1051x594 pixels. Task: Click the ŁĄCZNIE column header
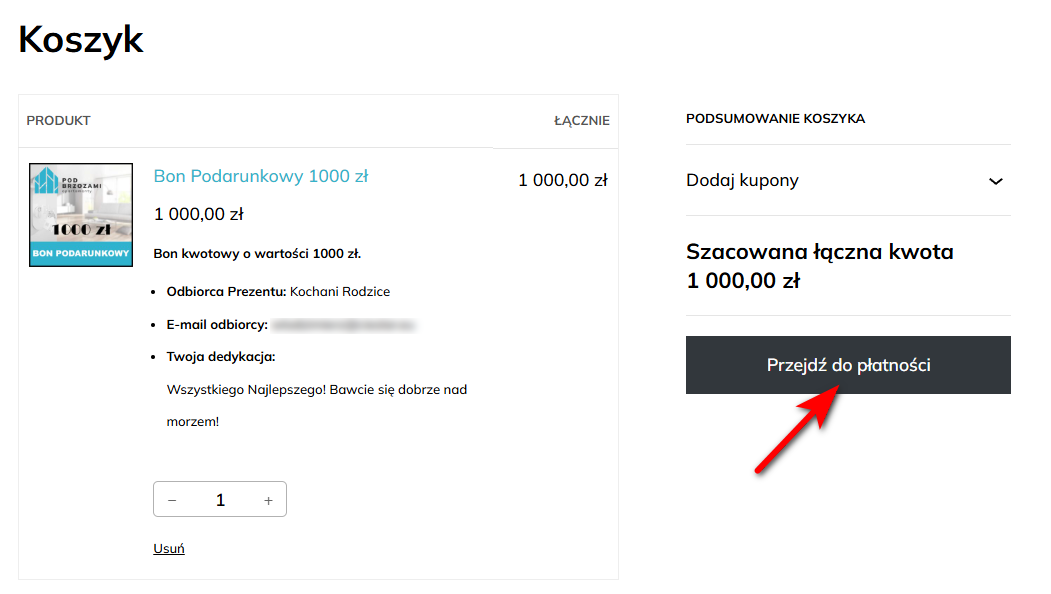tap(581, 121)
